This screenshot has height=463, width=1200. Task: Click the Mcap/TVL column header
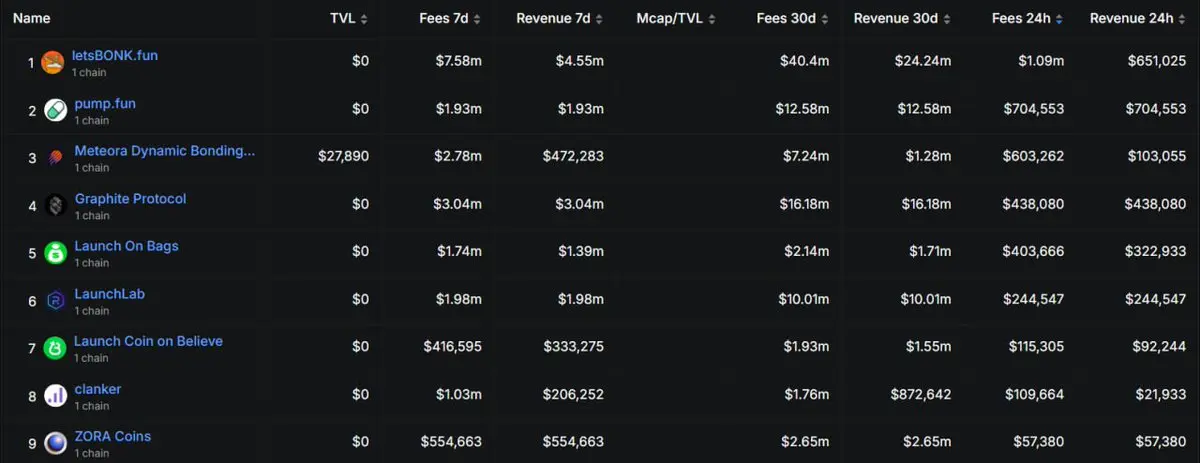point(670,19)
